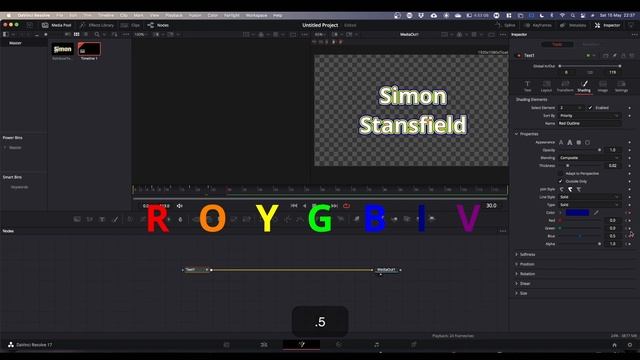The height and width of the screenshot is (360, 640).
Task: Open the Sort By Priority dropdown
Action: tap(589, 116)
